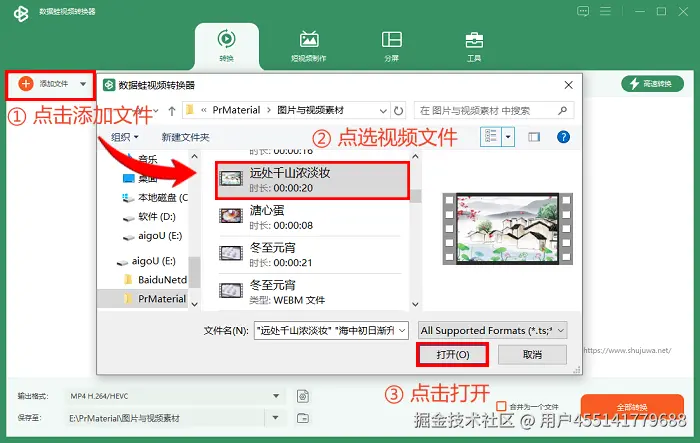Click the file list scroll up arrow

point(415,157)
